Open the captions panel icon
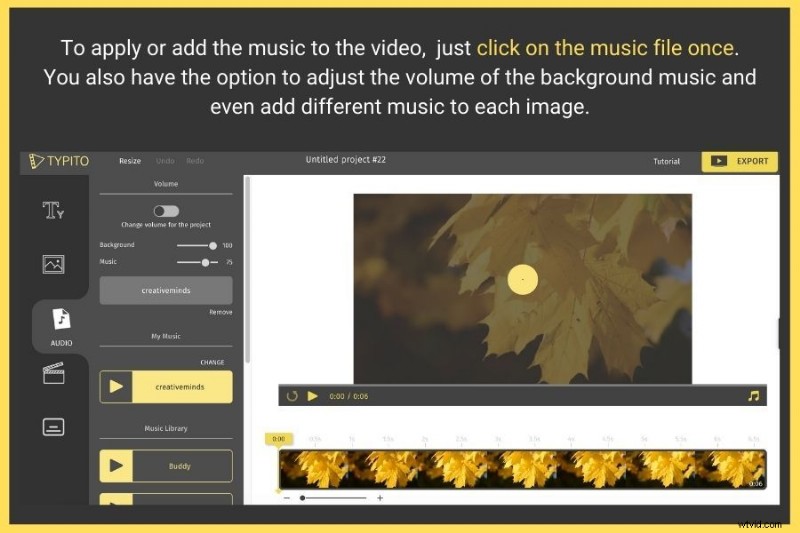This screenshot has width=800, height=533. (x=53, y=427)
